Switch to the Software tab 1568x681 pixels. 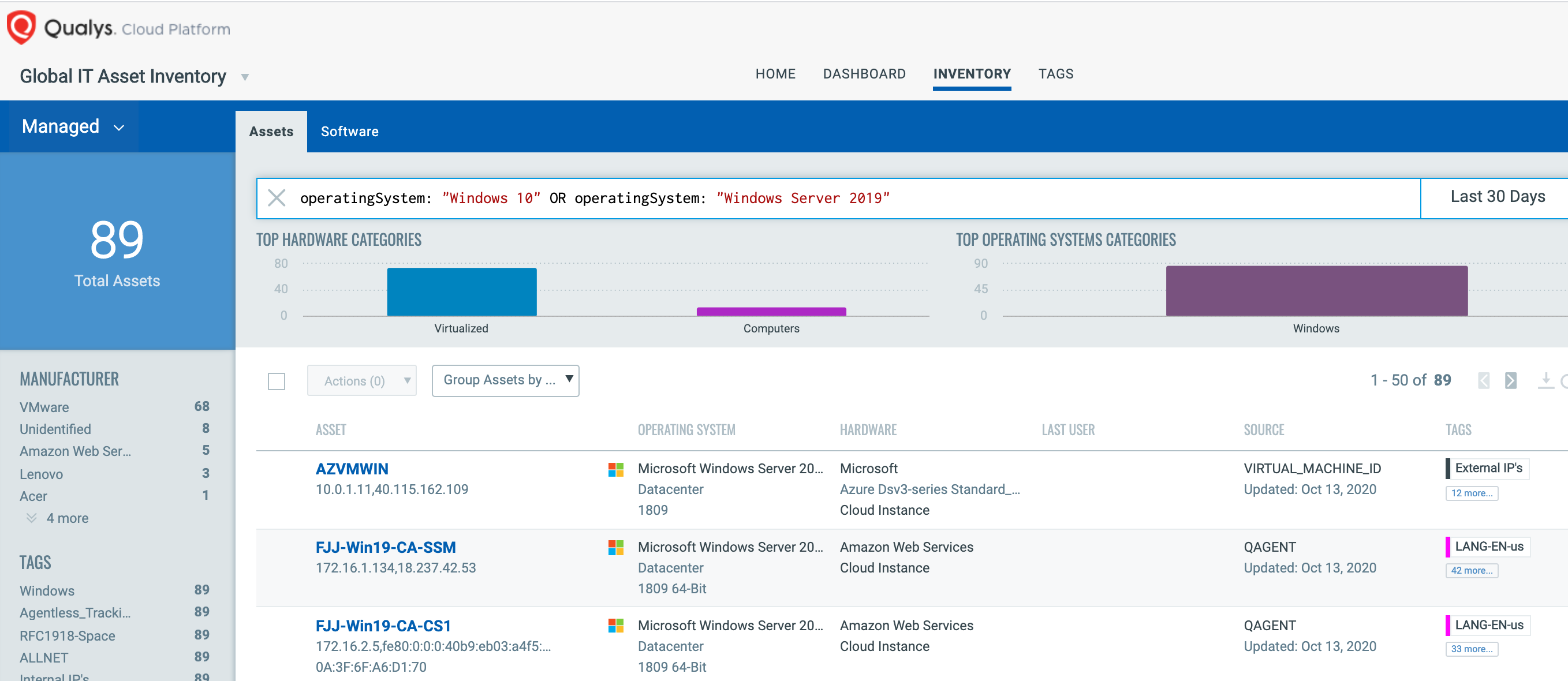click(349, 132)
